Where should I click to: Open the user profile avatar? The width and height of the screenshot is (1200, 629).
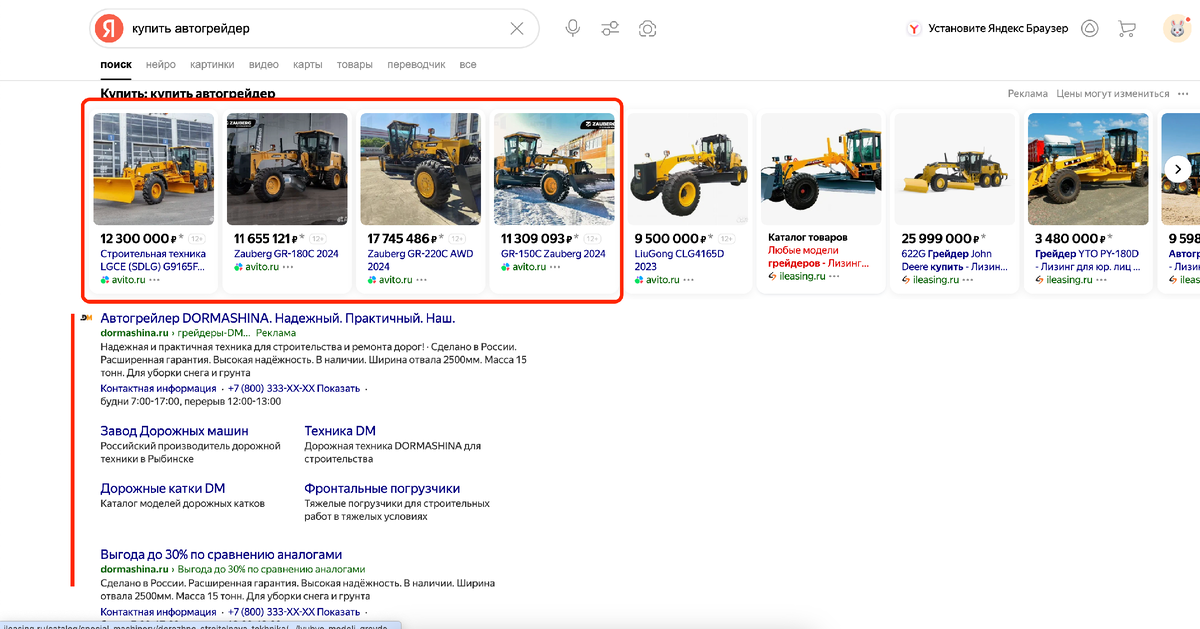1177,28
